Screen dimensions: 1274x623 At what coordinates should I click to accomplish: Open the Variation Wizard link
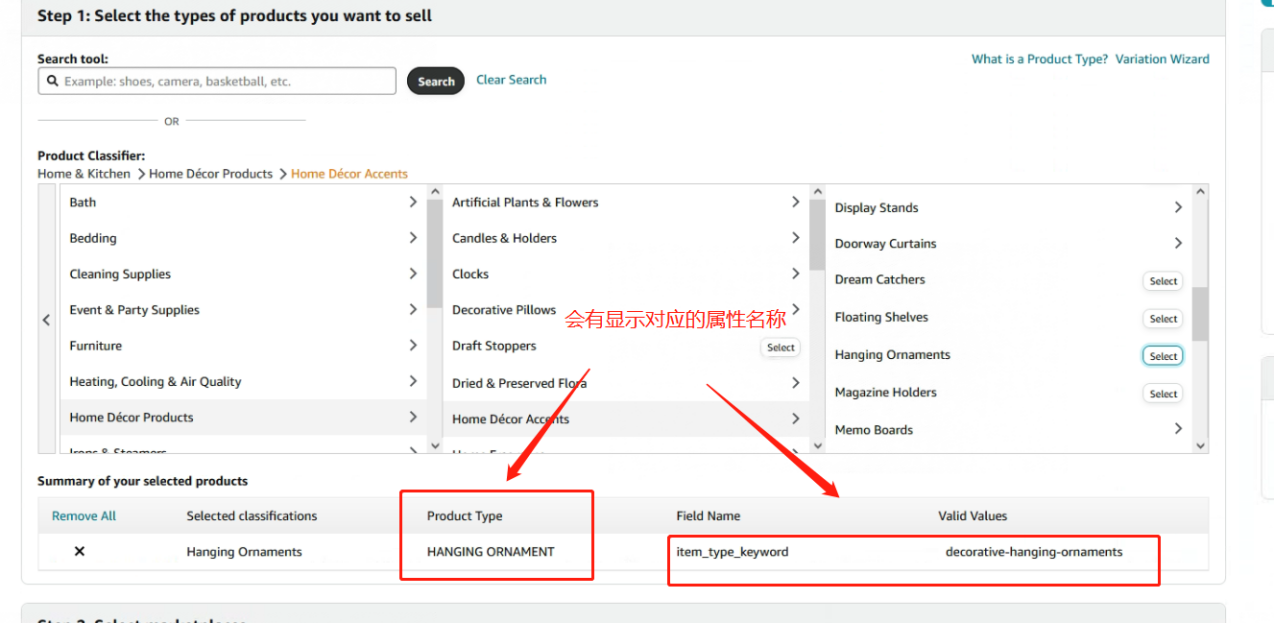point(1162,59)
